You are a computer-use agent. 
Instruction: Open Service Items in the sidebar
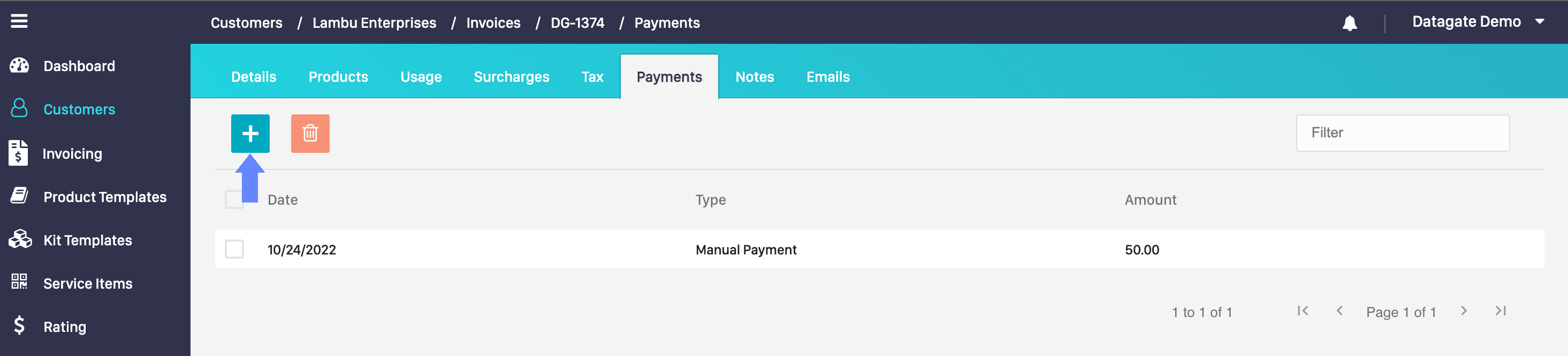(x=87, y=283)
